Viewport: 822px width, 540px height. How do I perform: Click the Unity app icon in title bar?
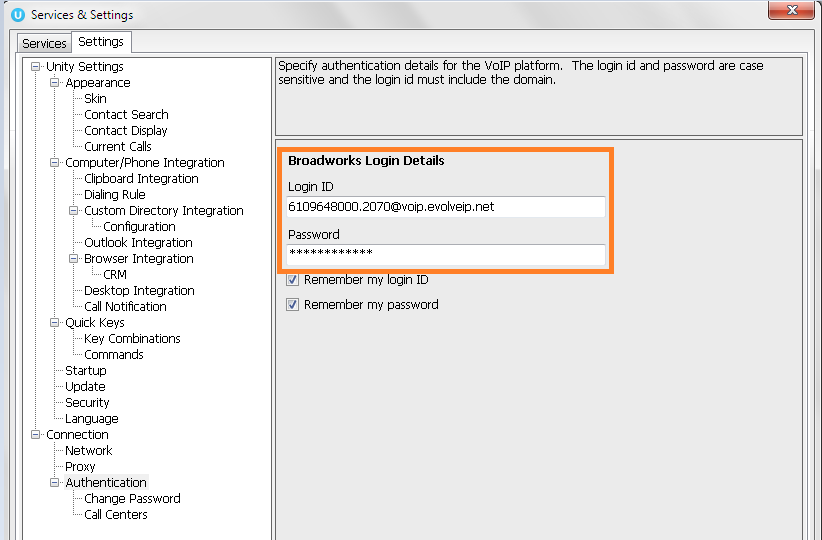coord(16,15)
